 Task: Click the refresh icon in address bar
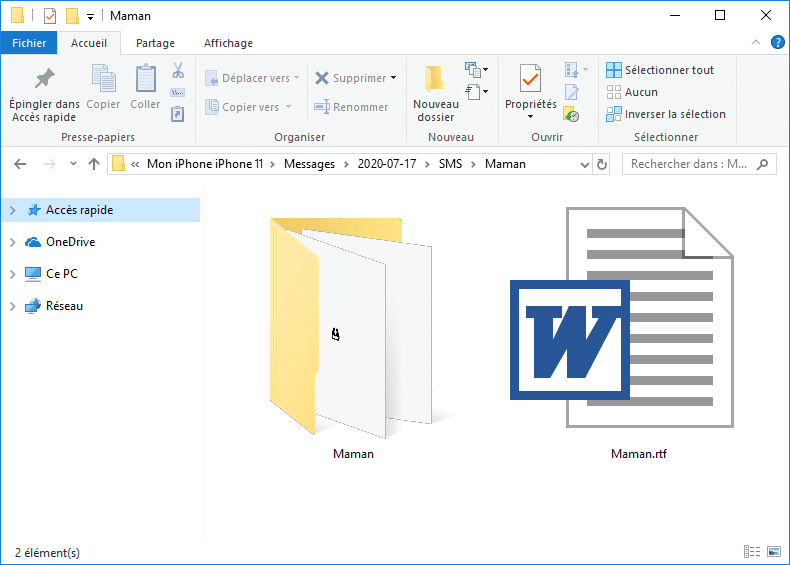tap(601, 164)
